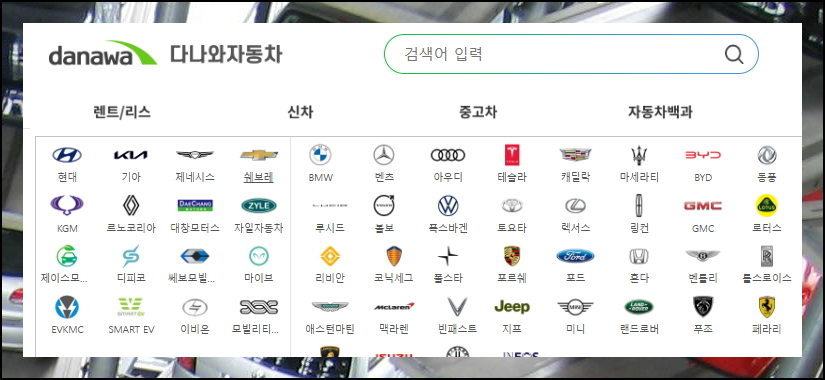Select the Rivian (리비안) logo
Image resolution: width=825 pixels, height=380 pixels.
tap(330, 256)
